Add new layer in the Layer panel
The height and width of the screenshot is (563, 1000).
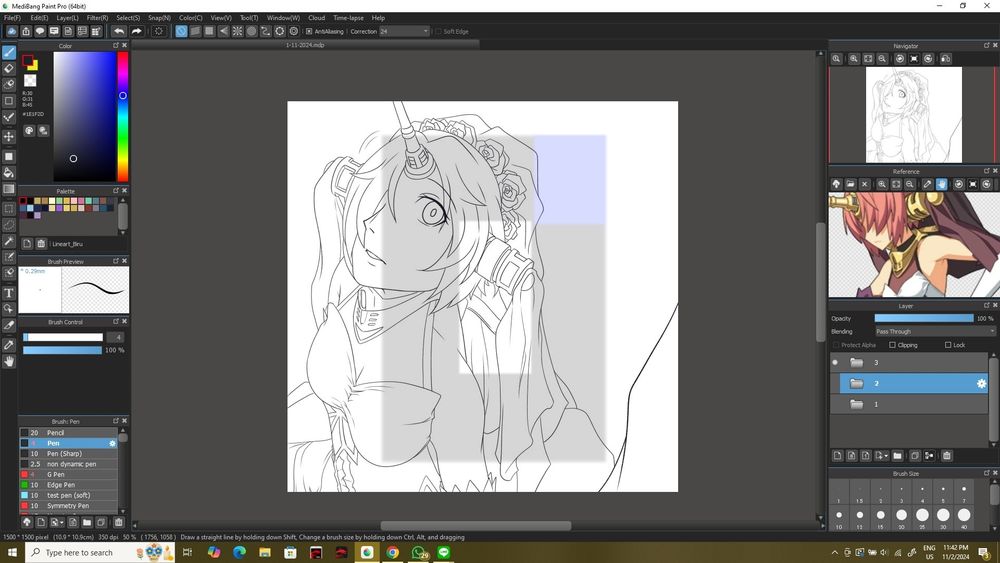point(837,456)
